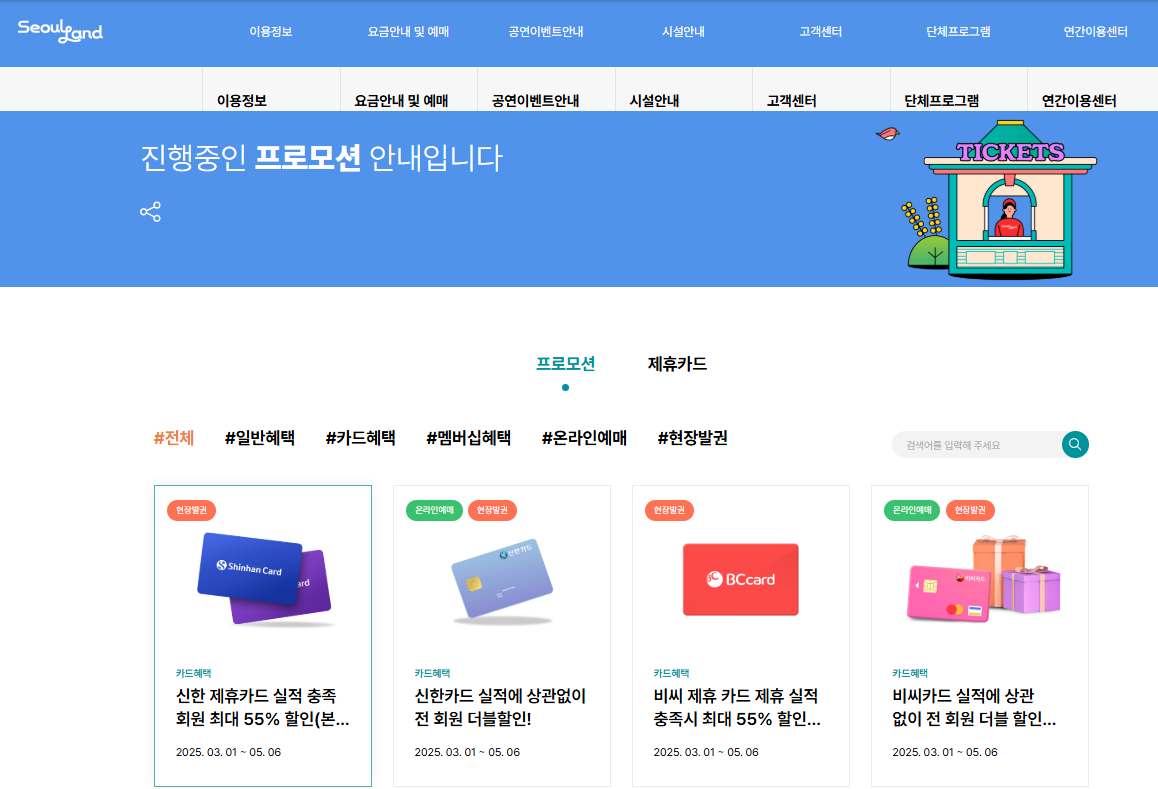
Task: Open 단체프로그램 in the blue top menu
Action: click(958, 32)
